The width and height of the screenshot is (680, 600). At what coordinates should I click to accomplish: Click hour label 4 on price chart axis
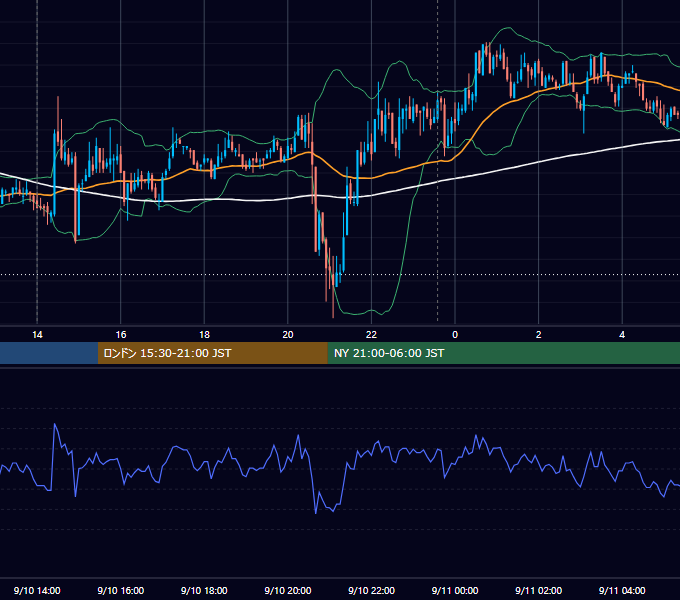pyautogui.click(x=622, y=335)
